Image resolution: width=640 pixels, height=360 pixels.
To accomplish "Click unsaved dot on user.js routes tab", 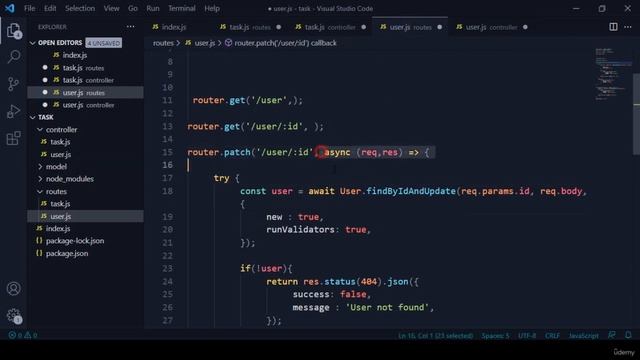I will [440, 27].
